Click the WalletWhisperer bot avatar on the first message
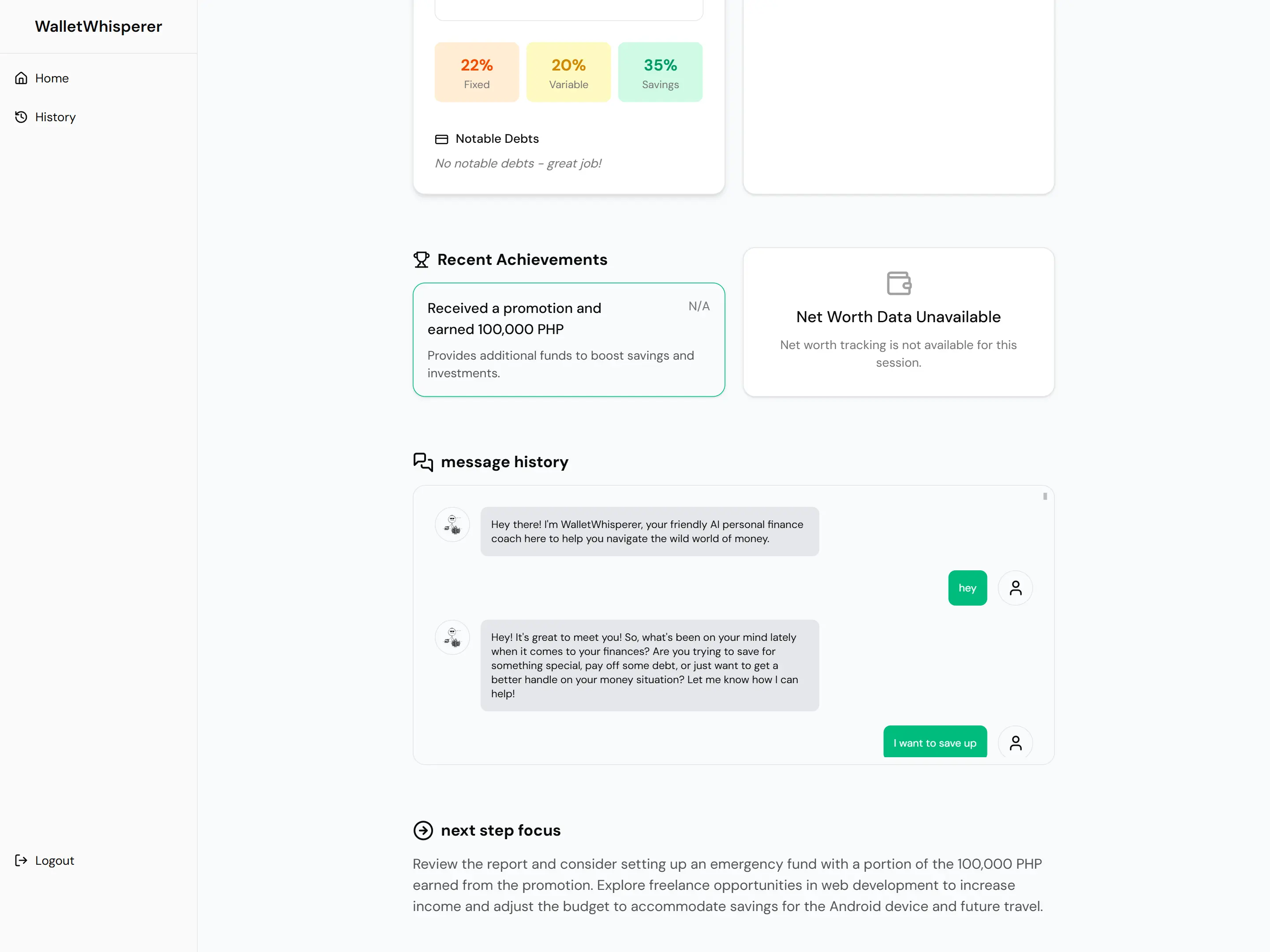1270x952 pixels. pos(452,524)
